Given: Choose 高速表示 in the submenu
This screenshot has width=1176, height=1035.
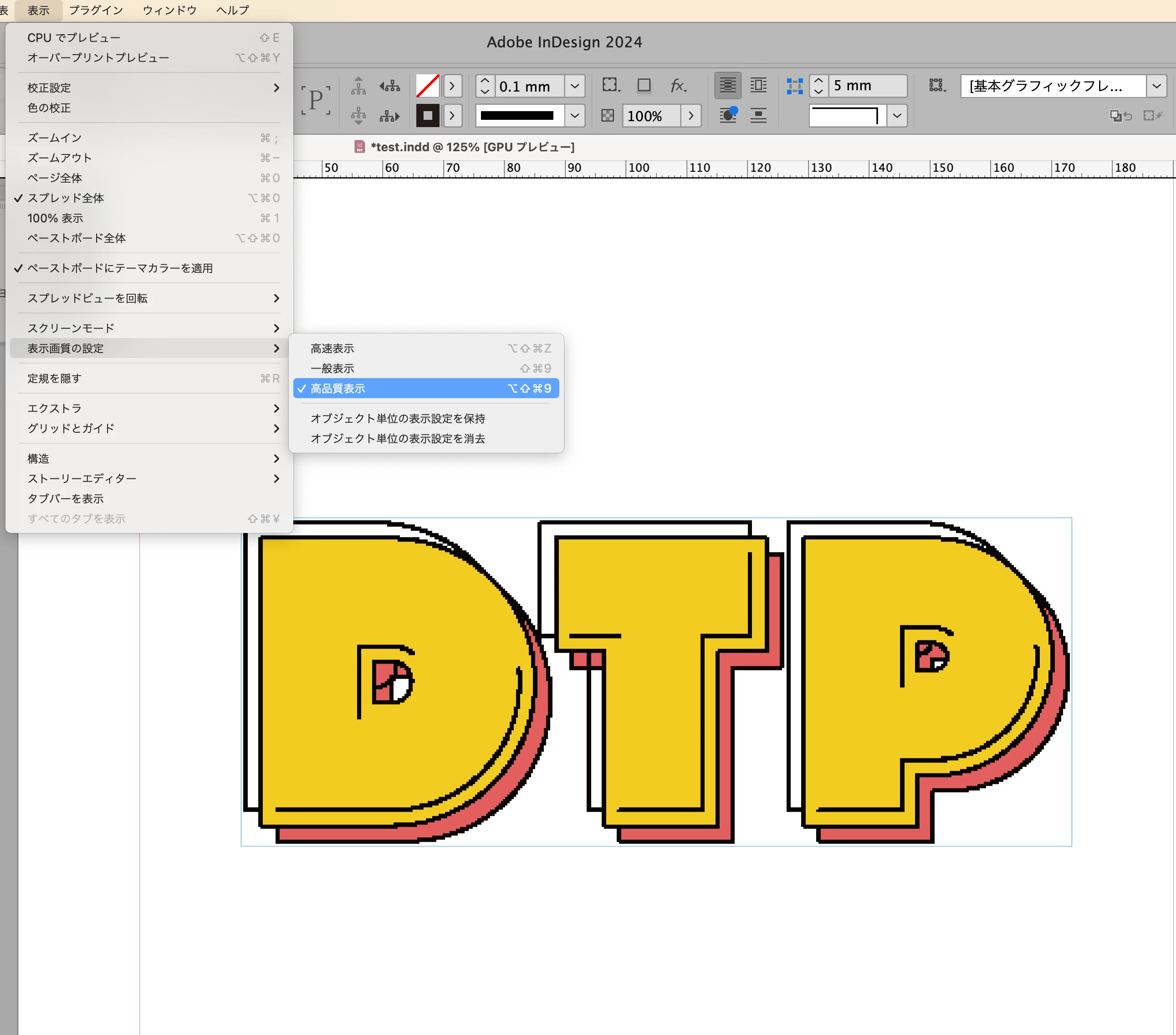Looking at the screenshot, I should click(x=332, y=348).
